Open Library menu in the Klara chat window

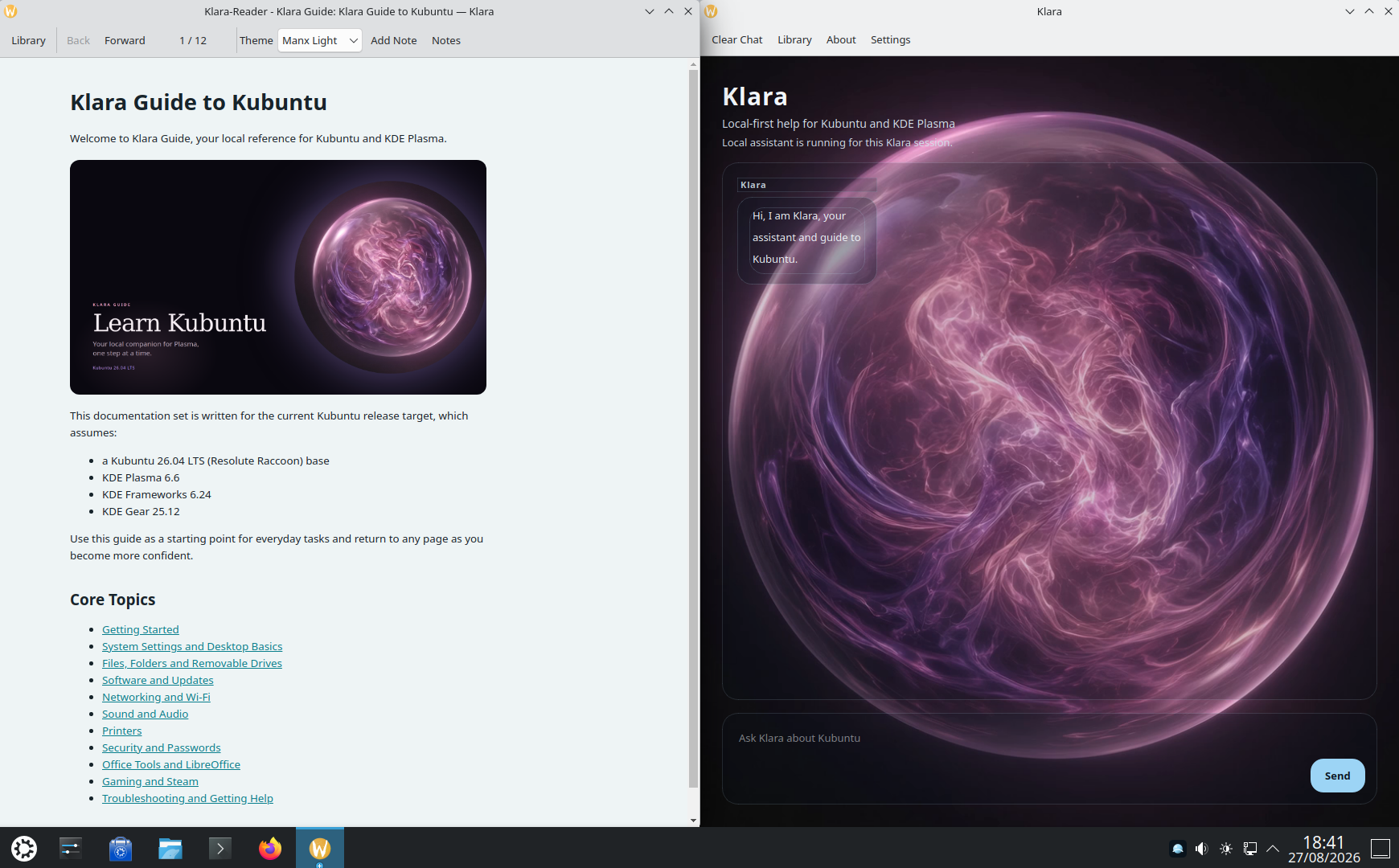coord(794,39)
